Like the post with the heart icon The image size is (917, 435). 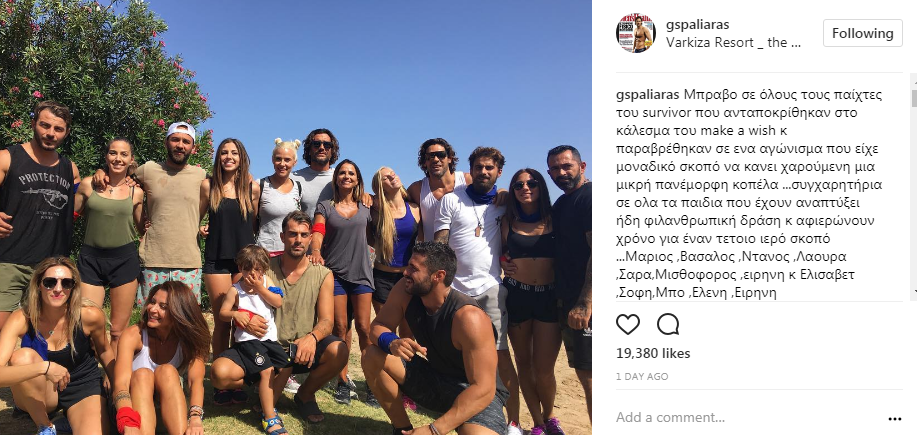click(x=628, y=324)
